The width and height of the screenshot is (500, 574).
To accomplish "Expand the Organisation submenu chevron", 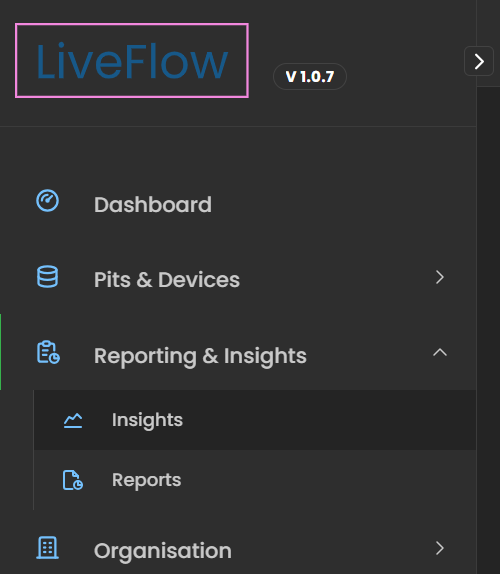I will 440,548.
